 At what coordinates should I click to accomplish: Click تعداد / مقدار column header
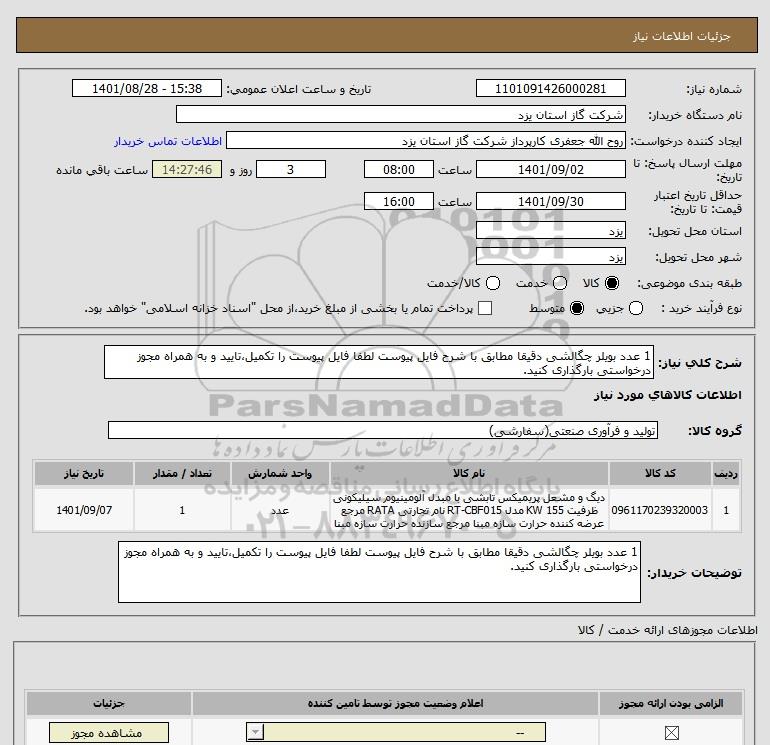coord(182,473)
